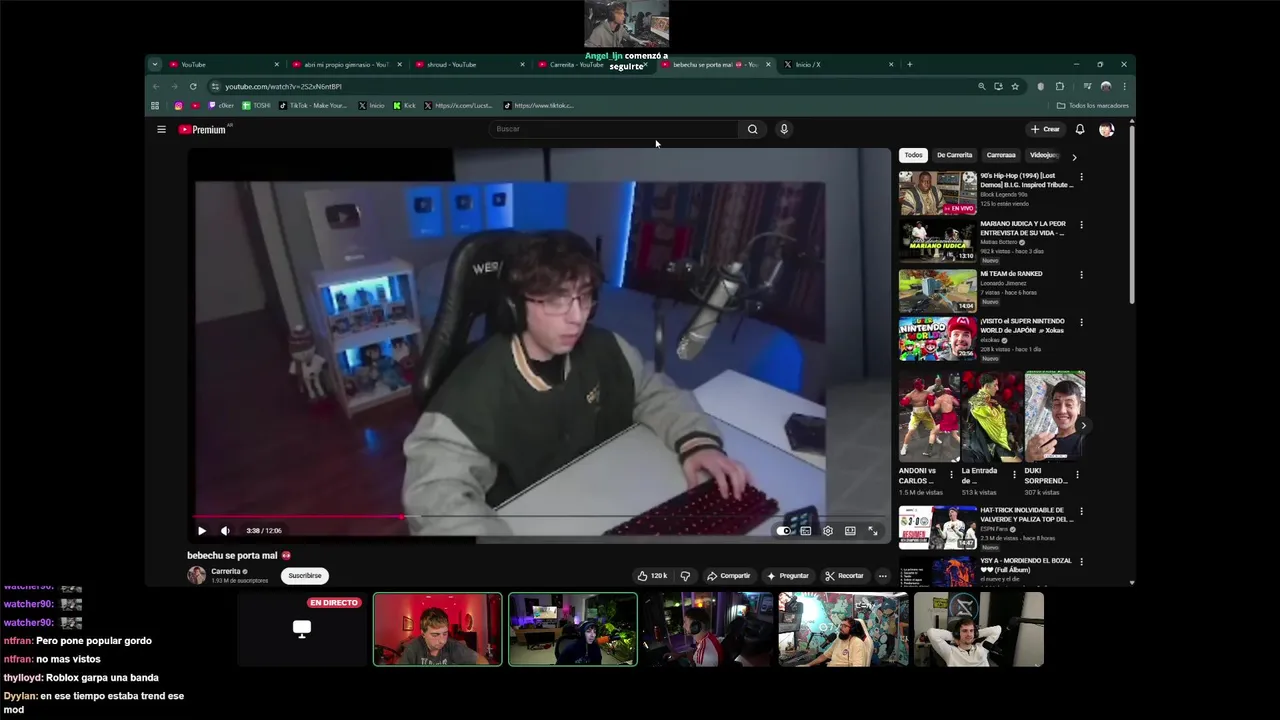
Task: Zoom the page with the magnifier icon
Action: point(982,87)
